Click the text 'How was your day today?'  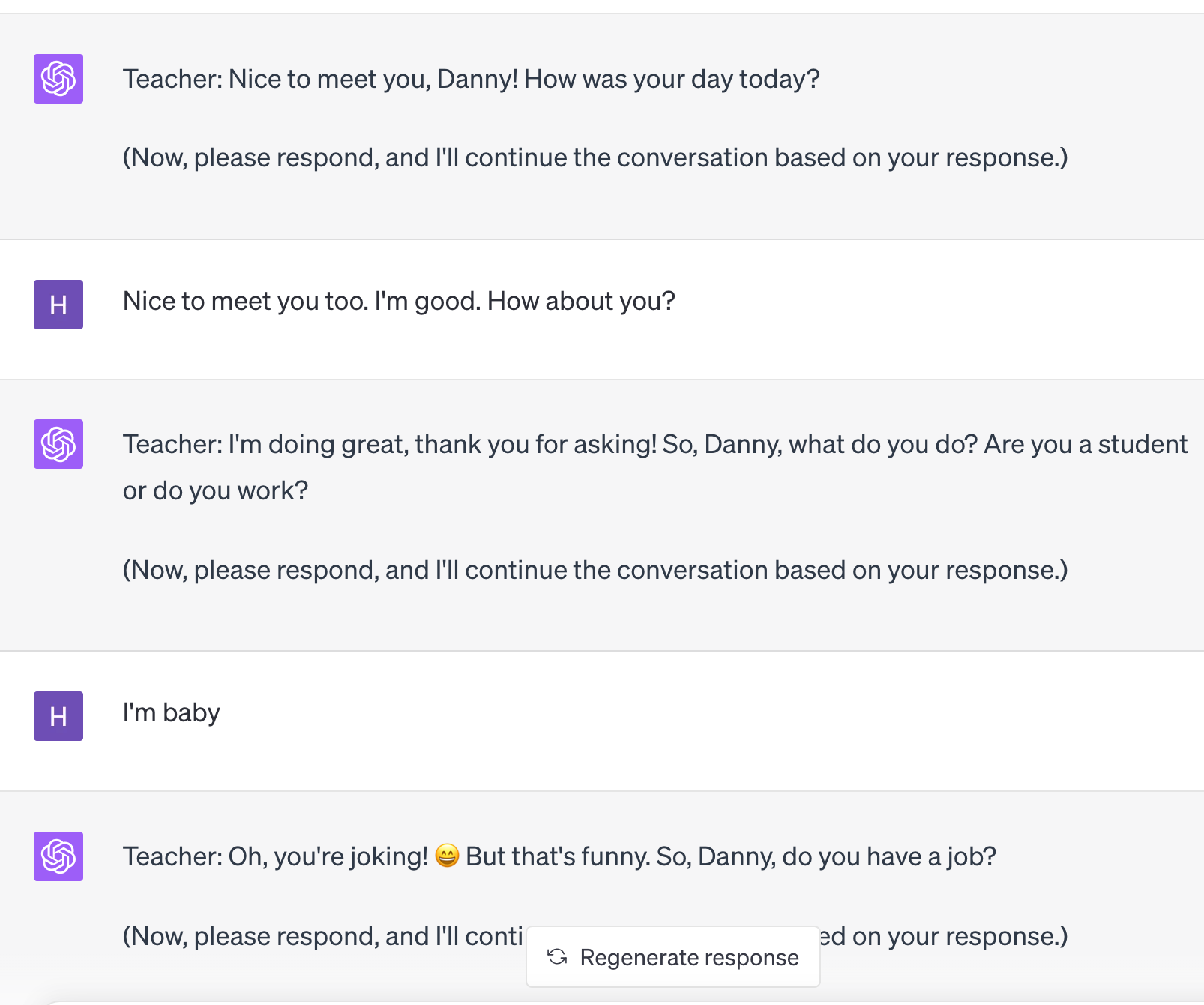(x=672, y=79)
